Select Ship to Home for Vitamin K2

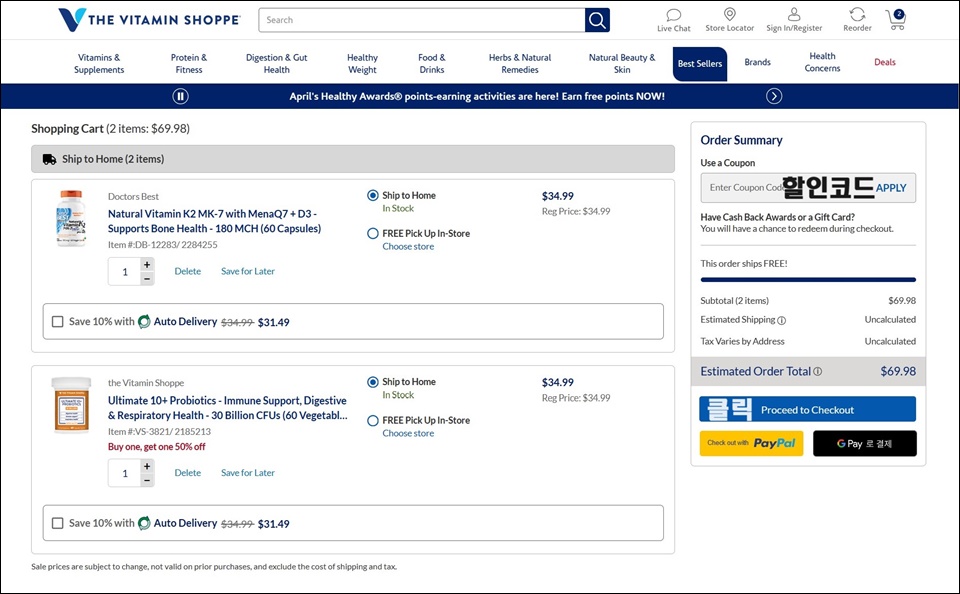[372, 195]
